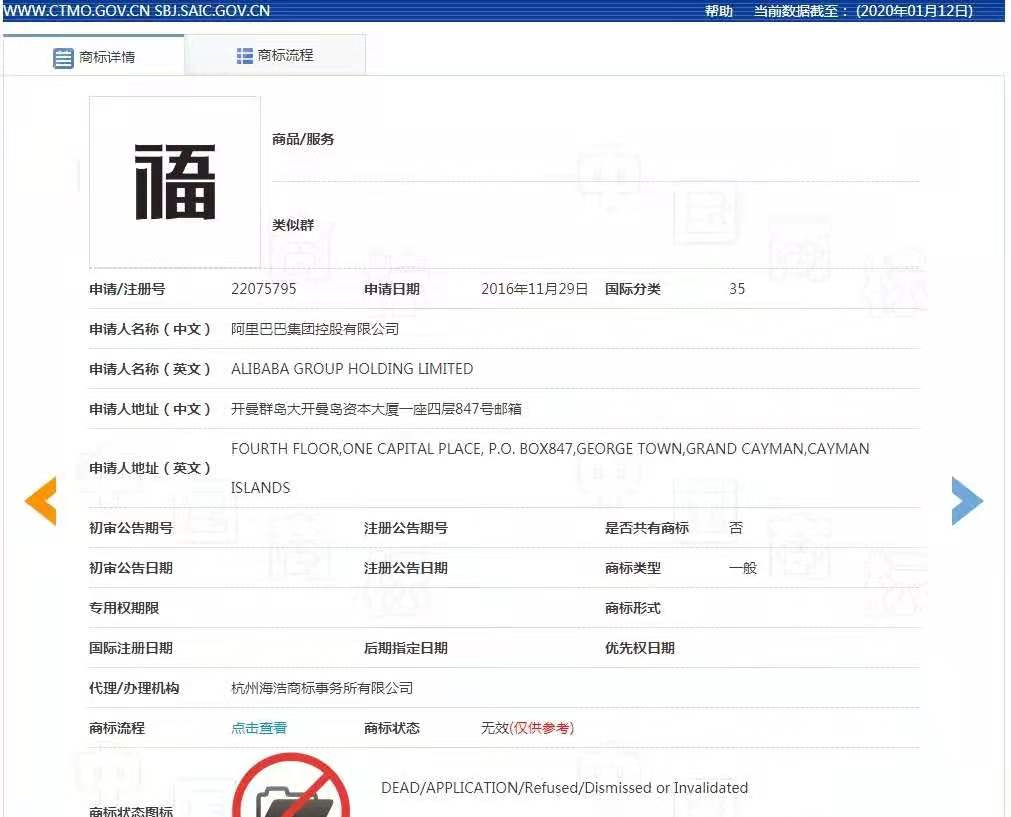This screenshot has height=817, width=1011.
Task: Click the red prohibited trademark status icon
Action: point(291,785)
